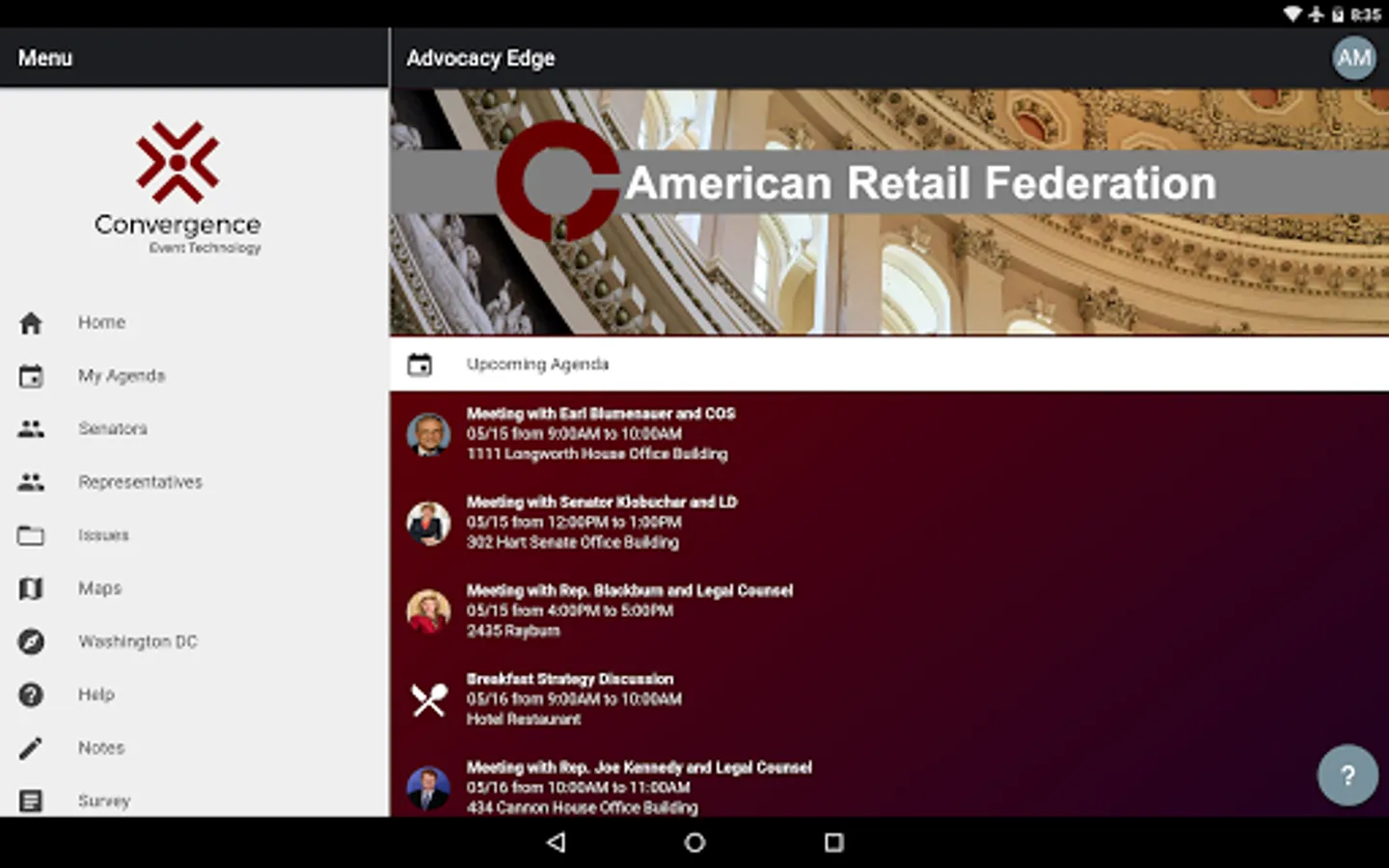Open the AM profile avatar
1389x868 pixels.
[1353, 58]
